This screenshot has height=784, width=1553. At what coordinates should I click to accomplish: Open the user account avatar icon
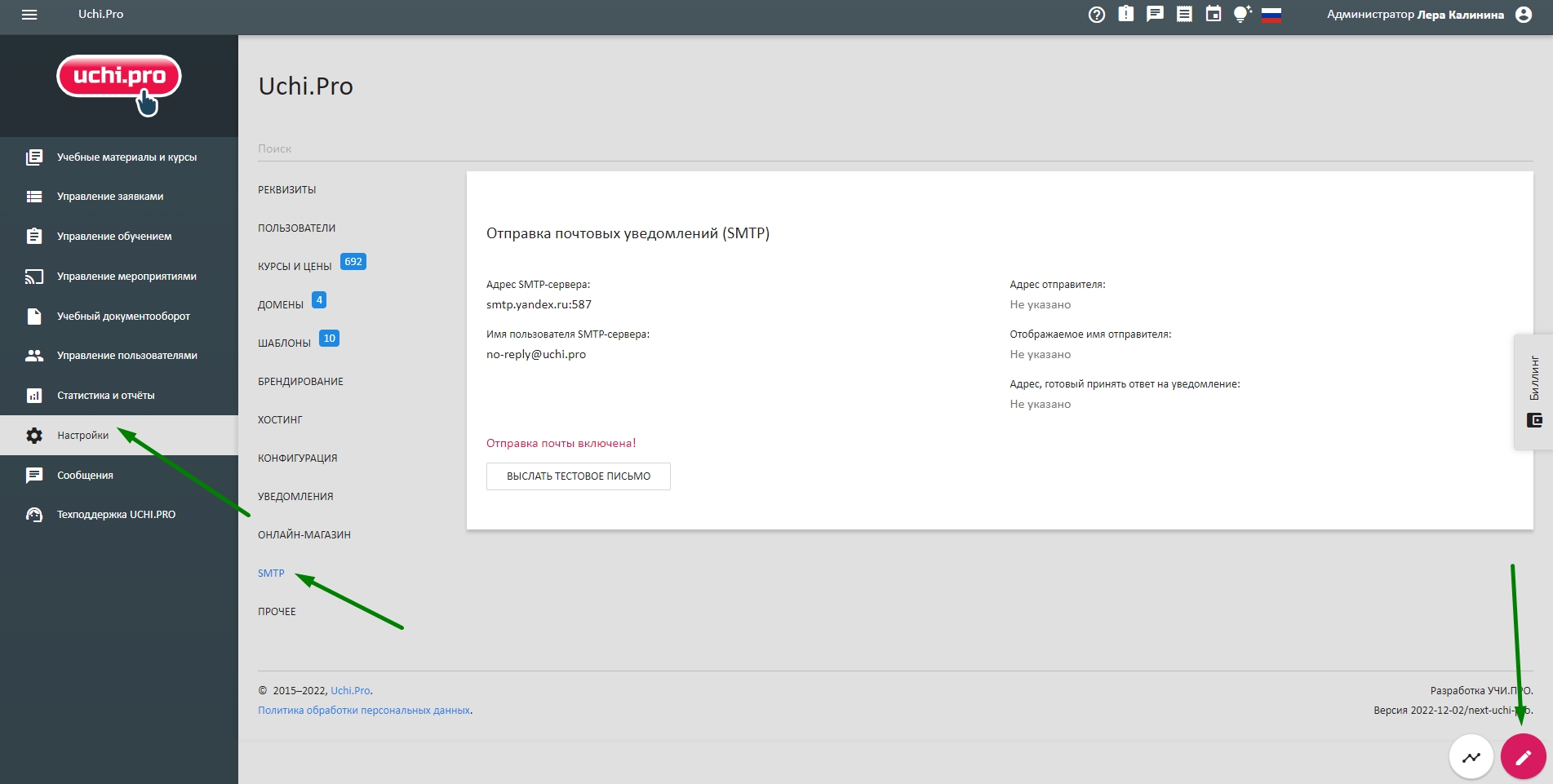(1524, 15)
